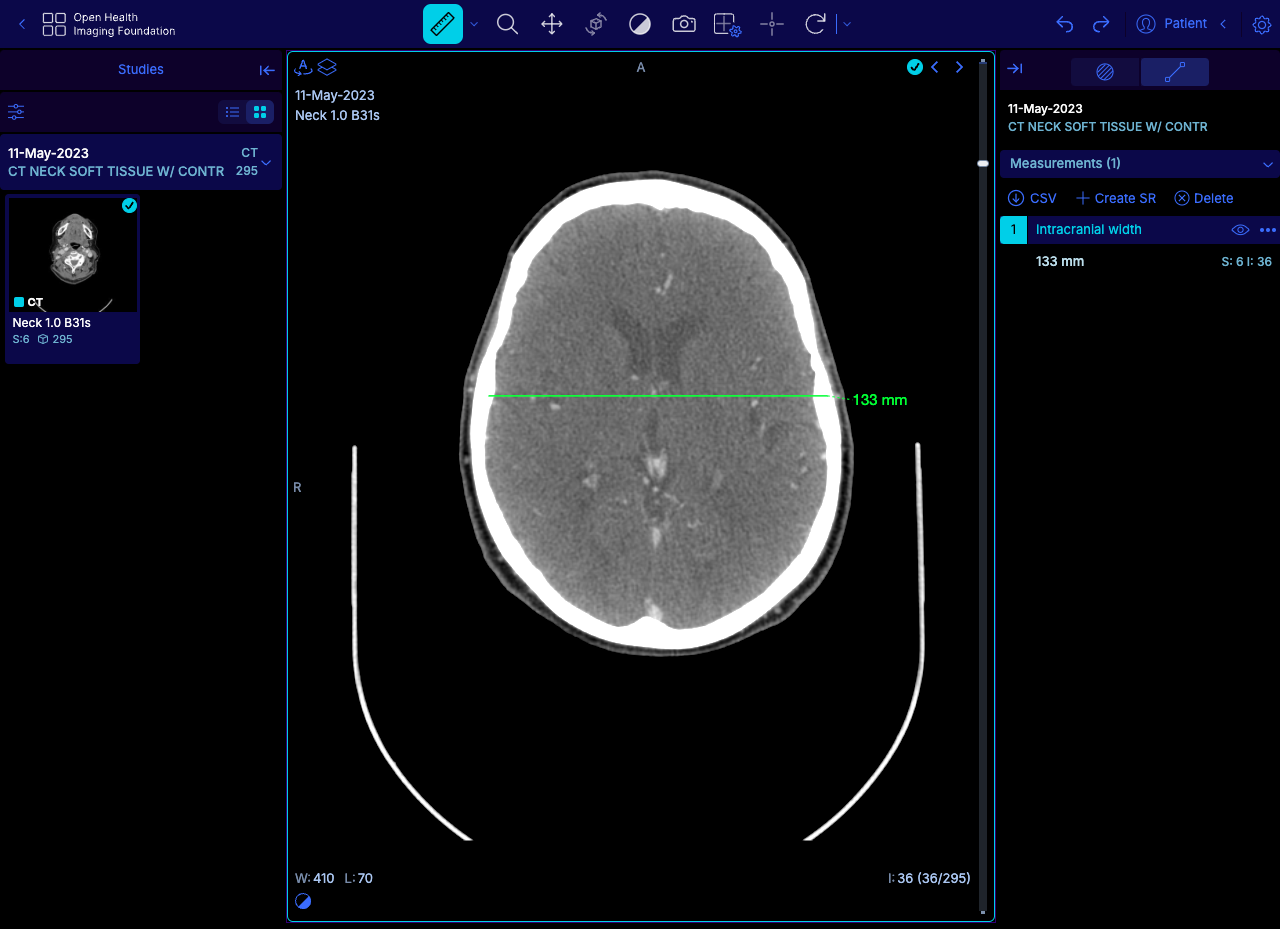Switch to the Segmentation panel tab
Image resolution: width=1280 pixels, height=929 pixels.
1105,72
